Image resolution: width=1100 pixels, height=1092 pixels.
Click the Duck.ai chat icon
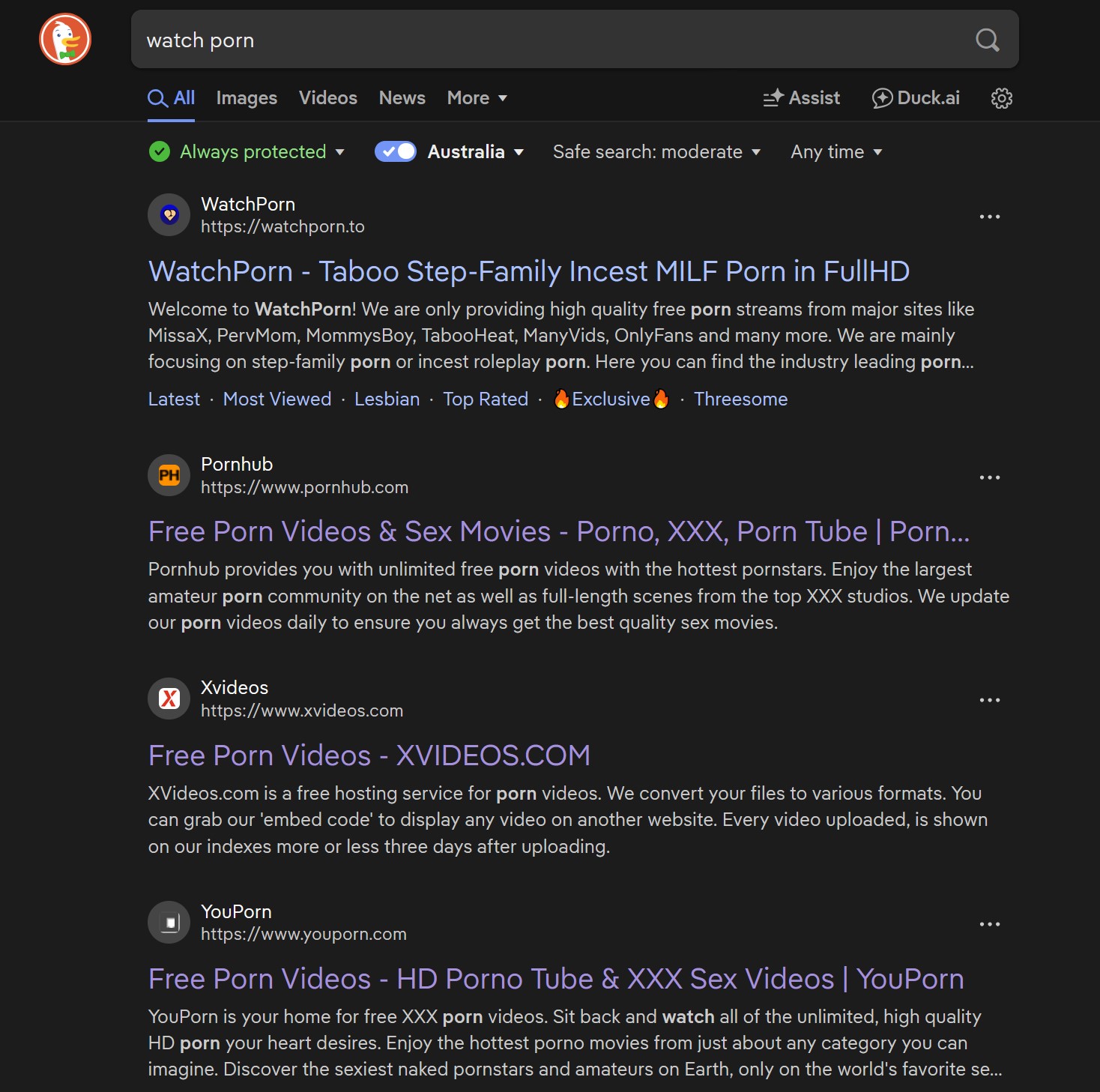tap(882, 98)
